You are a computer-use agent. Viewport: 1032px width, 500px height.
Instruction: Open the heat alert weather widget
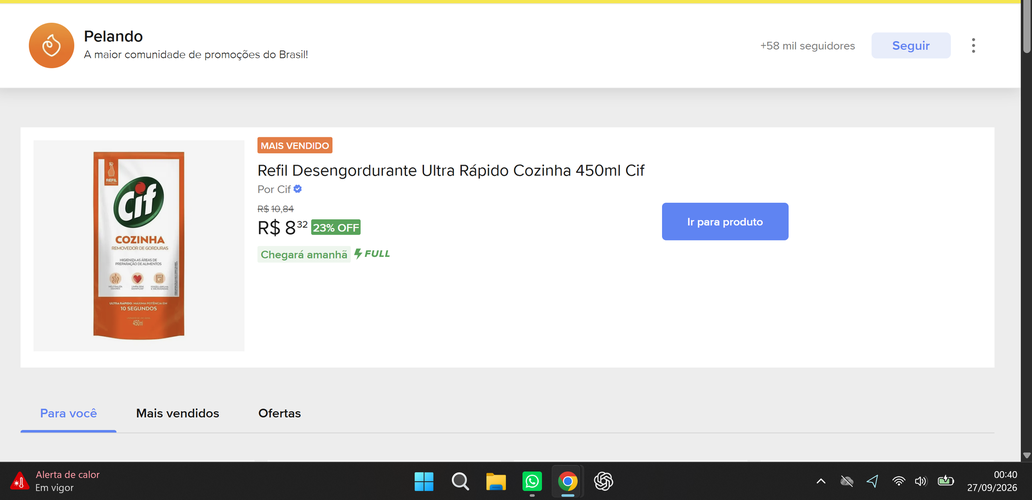(x=55, y=482)
